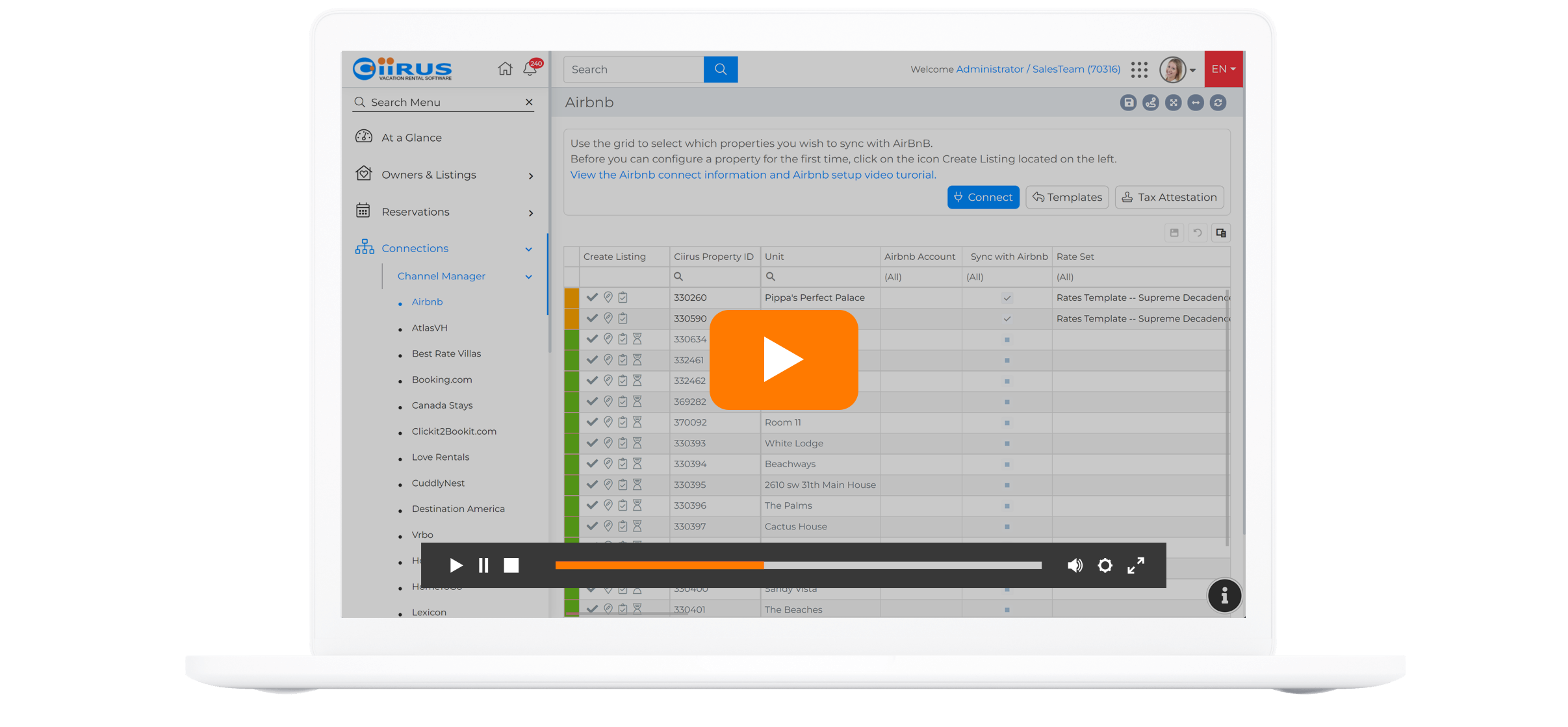Expand Reservations menu
1568x727 pixels.
[x=531, y=212]
